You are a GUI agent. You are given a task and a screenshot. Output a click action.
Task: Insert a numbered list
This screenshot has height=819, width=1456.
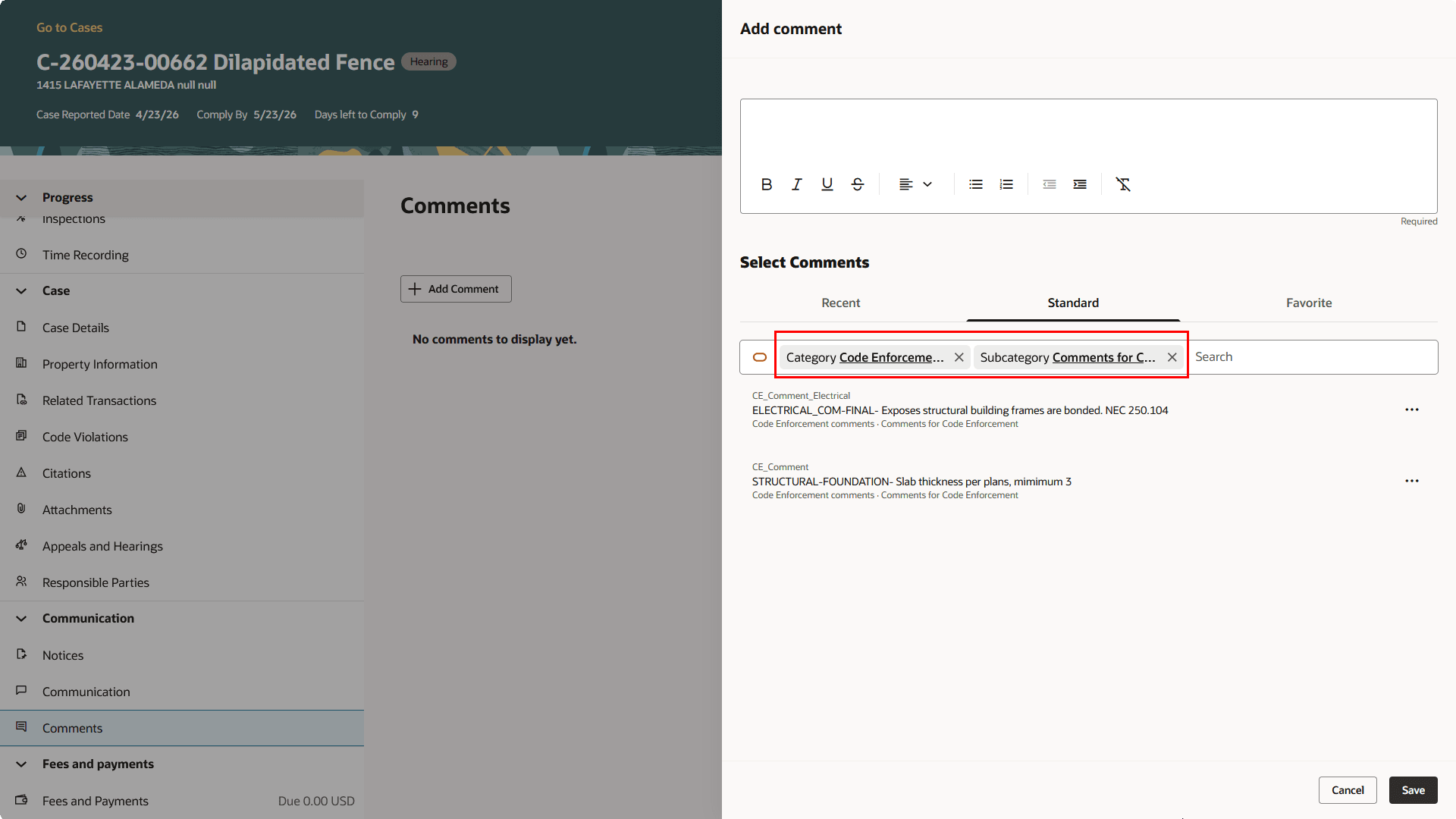pyautogui.click(x=1006, y=184)
